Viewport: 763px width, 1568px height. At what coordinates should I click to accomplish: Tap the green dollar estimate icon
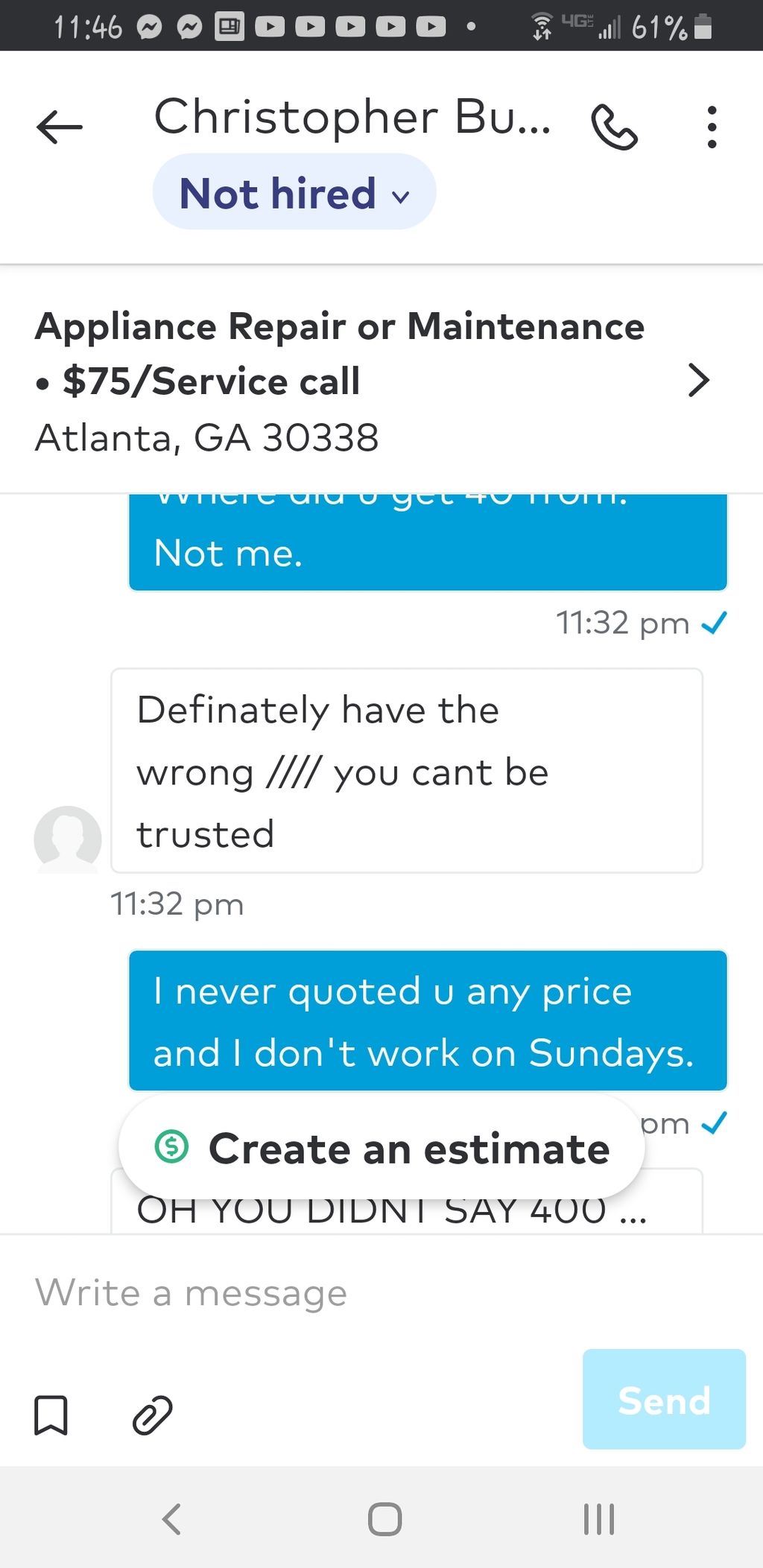tap(171, 1146)
